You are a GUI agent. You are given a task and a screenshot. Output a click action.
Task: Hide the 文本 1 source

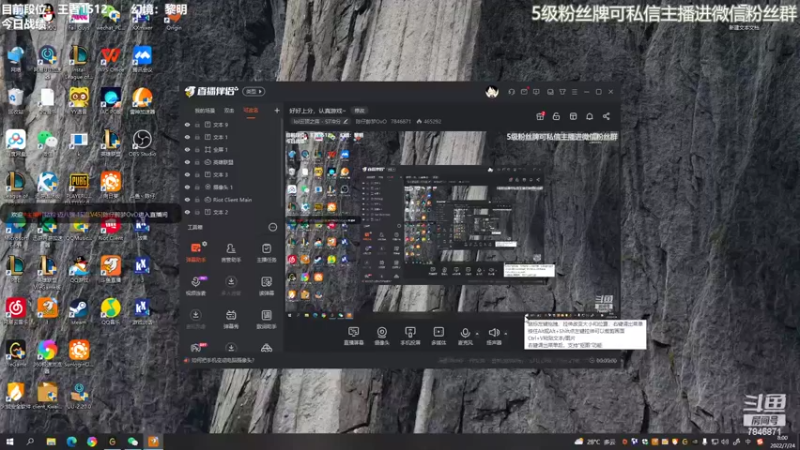coord(187,137)
